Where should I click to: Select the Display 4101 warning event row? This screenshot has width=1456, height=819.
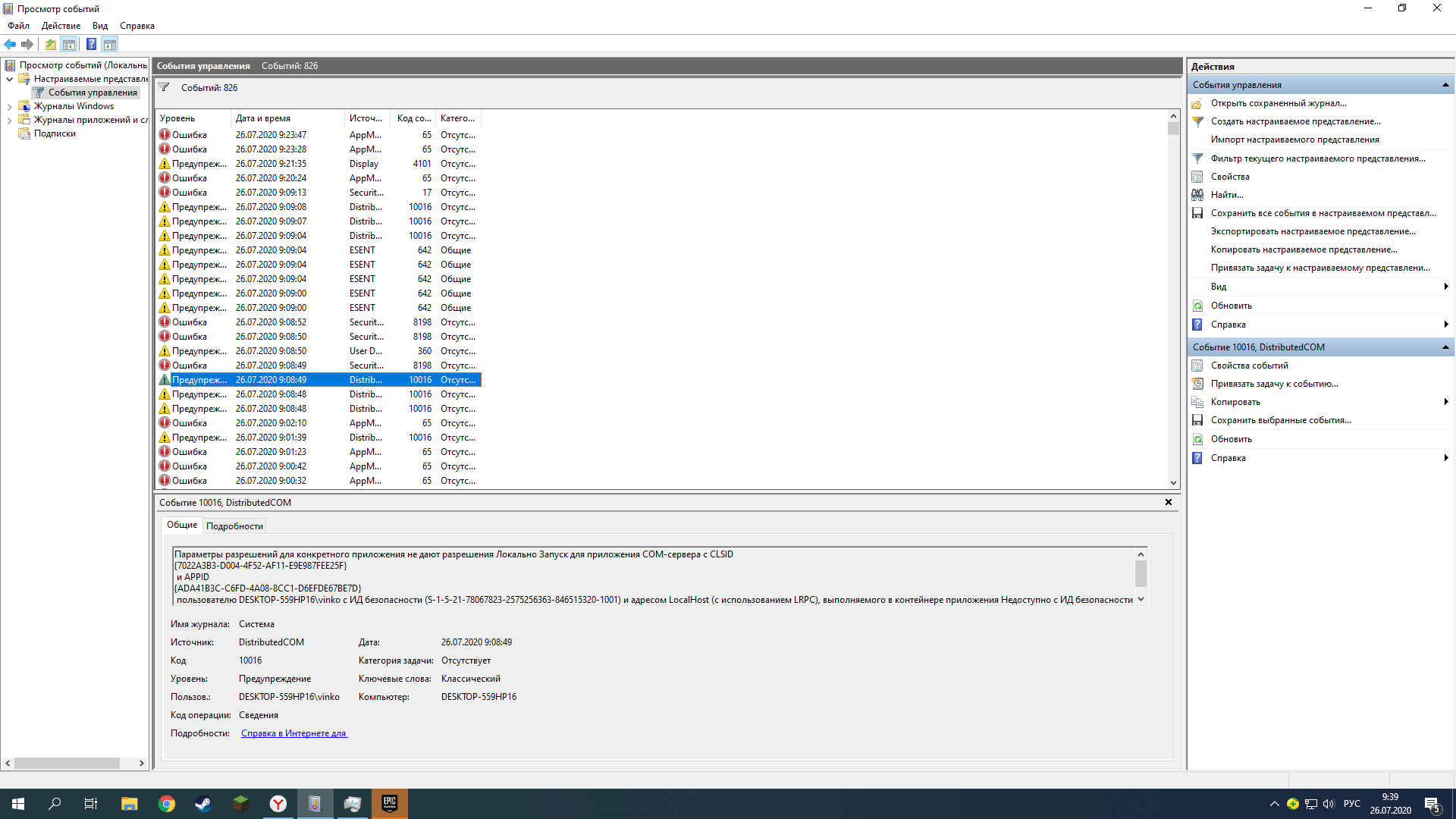click(x=318, y=164)
